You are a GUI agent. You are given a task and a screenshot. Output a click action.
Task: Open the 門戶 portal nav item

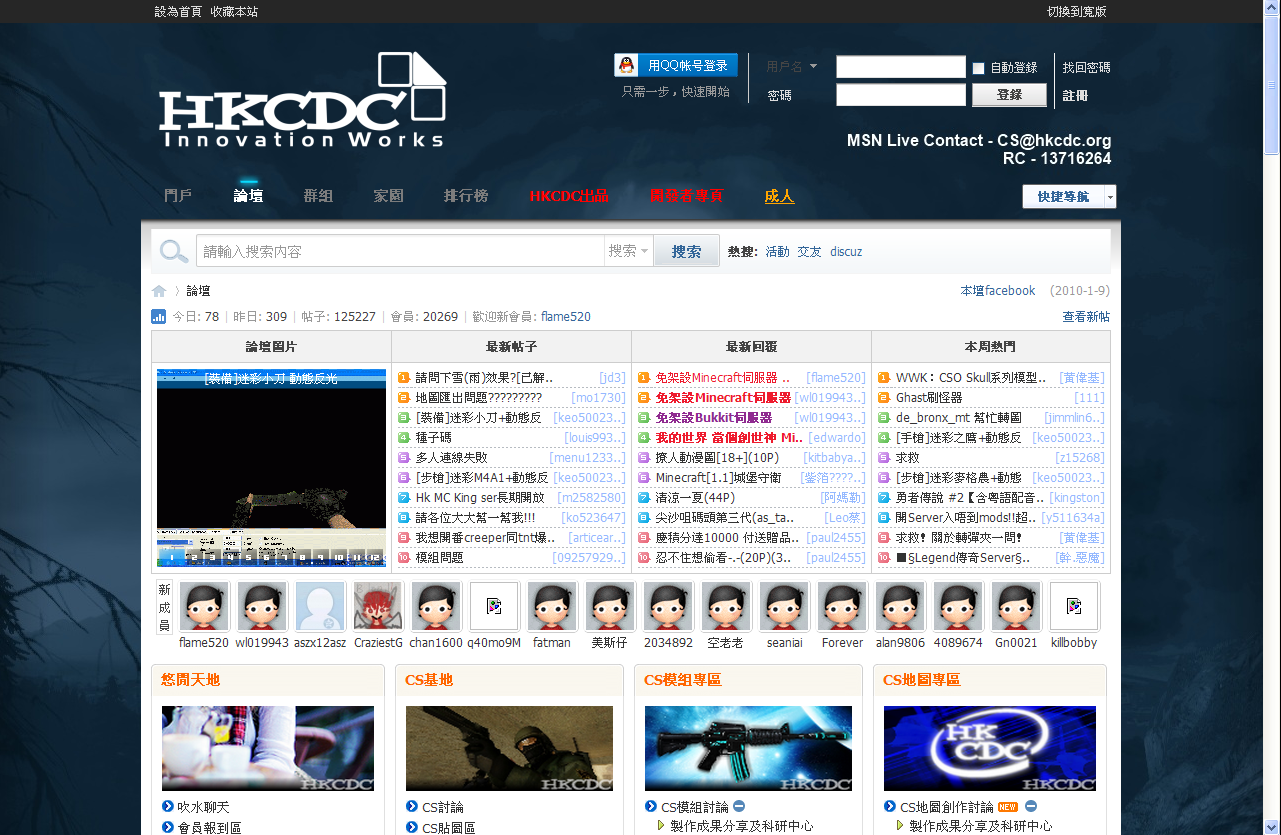(x=178, y=196)
